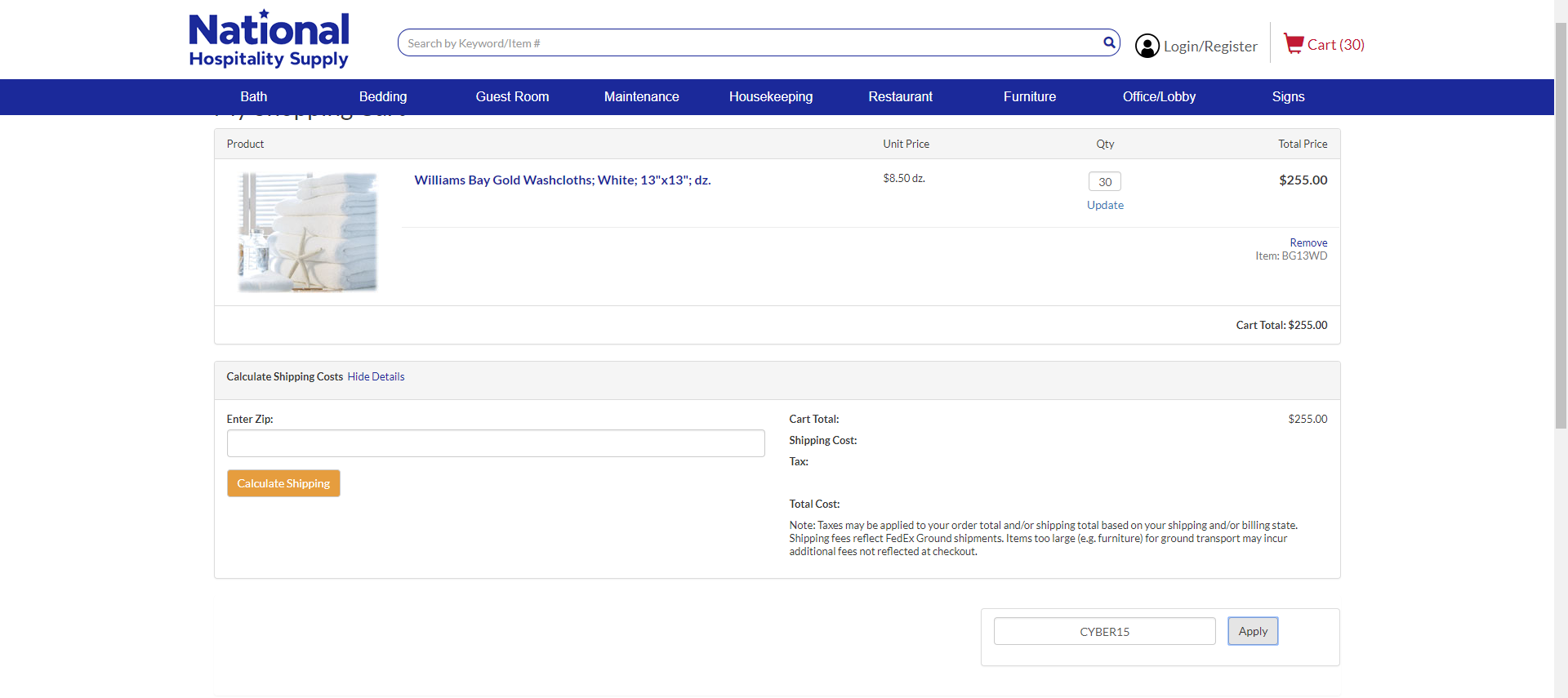This screenshot has height=698, width=1568.
Task: Click the Calculate Shipping button
Action: pyautogui.click(x=283, y=483)
